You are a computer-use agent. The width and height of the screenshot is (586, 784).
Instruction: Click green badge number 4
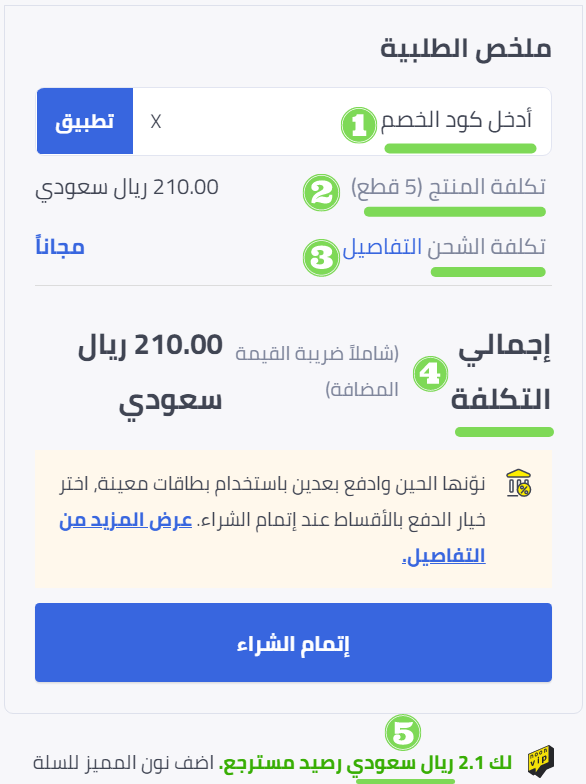[x=430, y=374]
